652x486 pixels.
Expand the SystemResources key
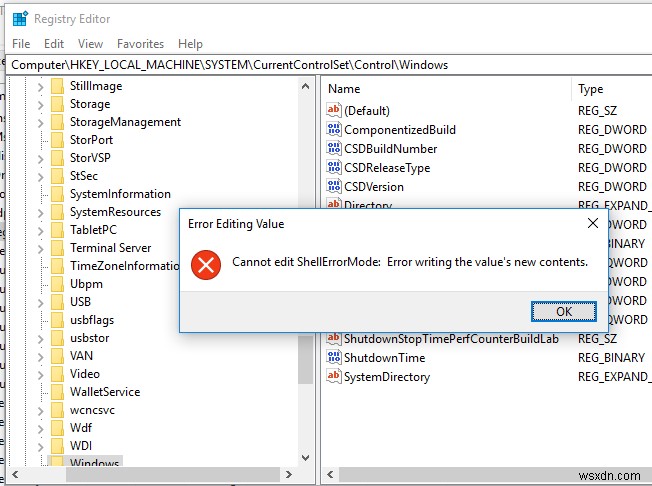point(40,213)
